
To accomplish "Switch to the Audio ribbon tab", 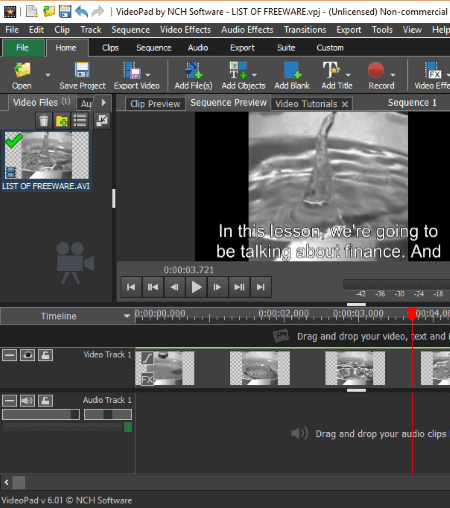I will [198, 48].
